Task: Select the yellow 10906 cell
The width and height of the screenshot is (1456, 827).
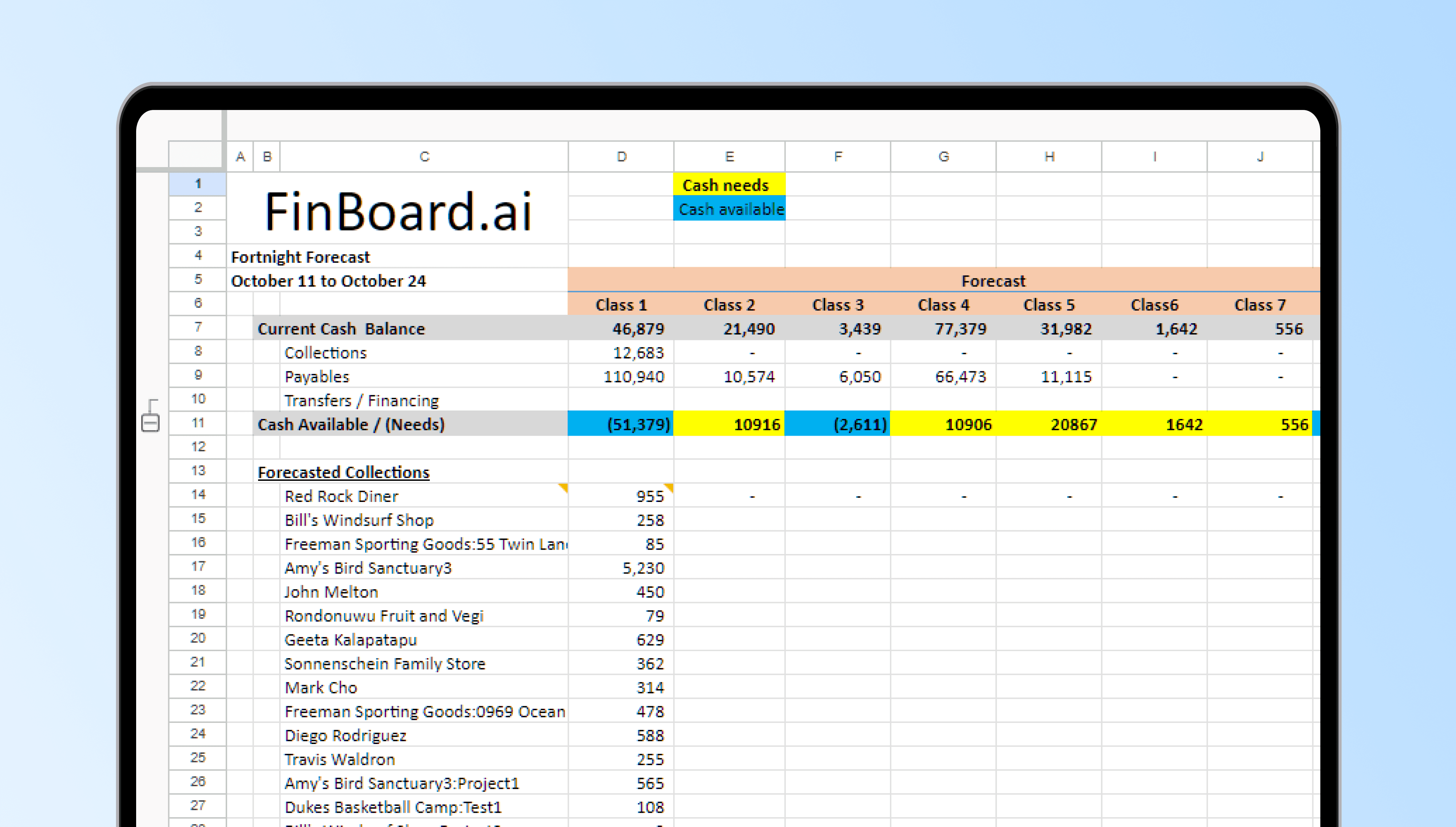Action: click(x=943, y=424)
